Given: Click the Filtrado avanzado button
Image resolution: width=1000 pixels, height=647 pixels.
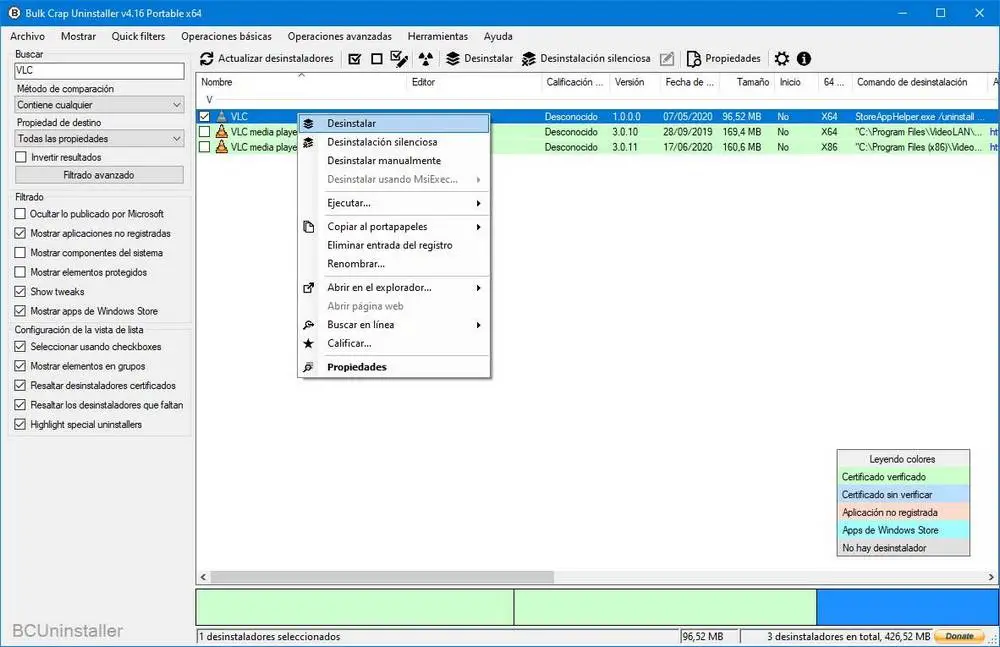Looking at the screenshot, I should pos(99,175).
